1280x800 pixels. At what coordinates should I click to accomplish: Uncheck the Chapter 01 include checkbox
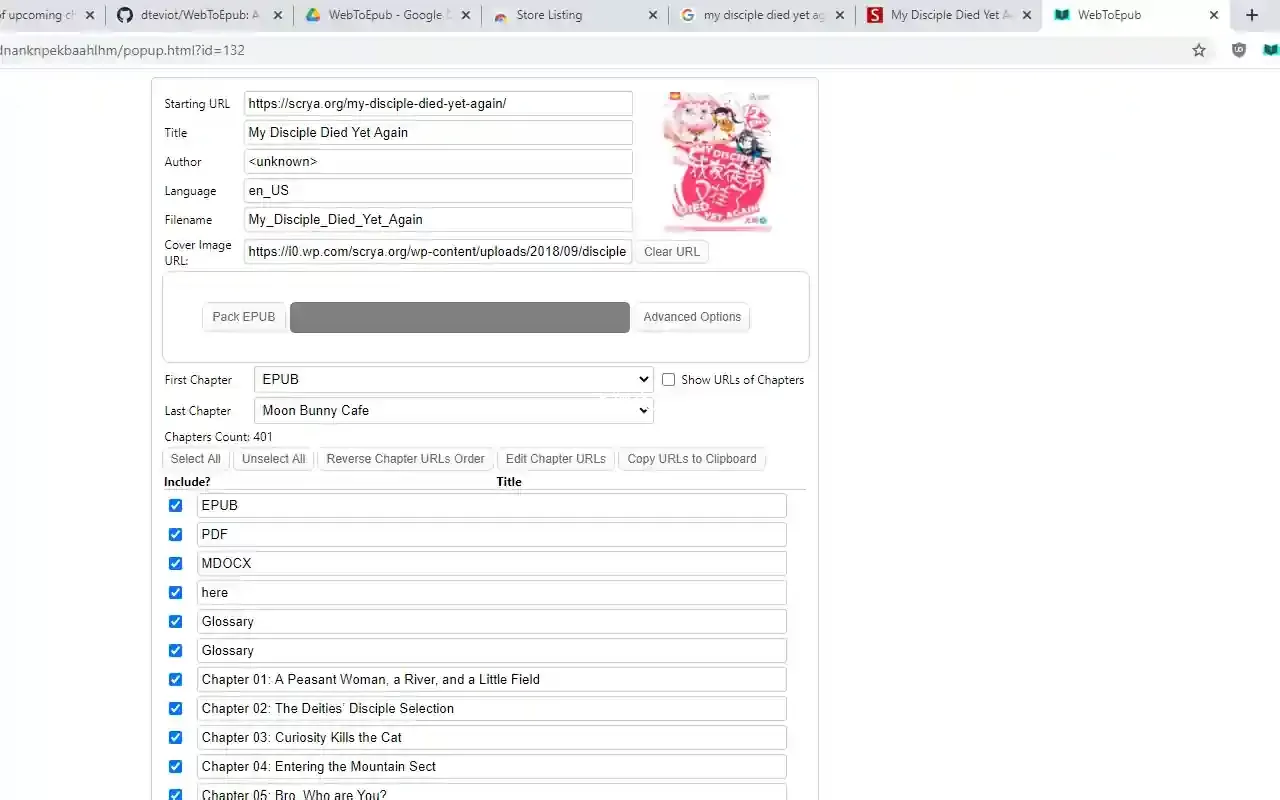pos(175,679)
